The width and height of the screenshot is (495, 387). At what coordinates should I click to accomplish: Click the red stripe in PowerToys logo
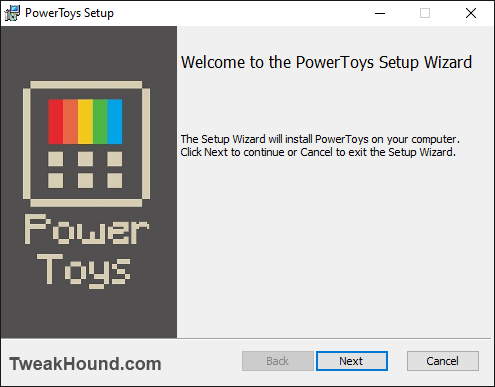click(55, 122)
